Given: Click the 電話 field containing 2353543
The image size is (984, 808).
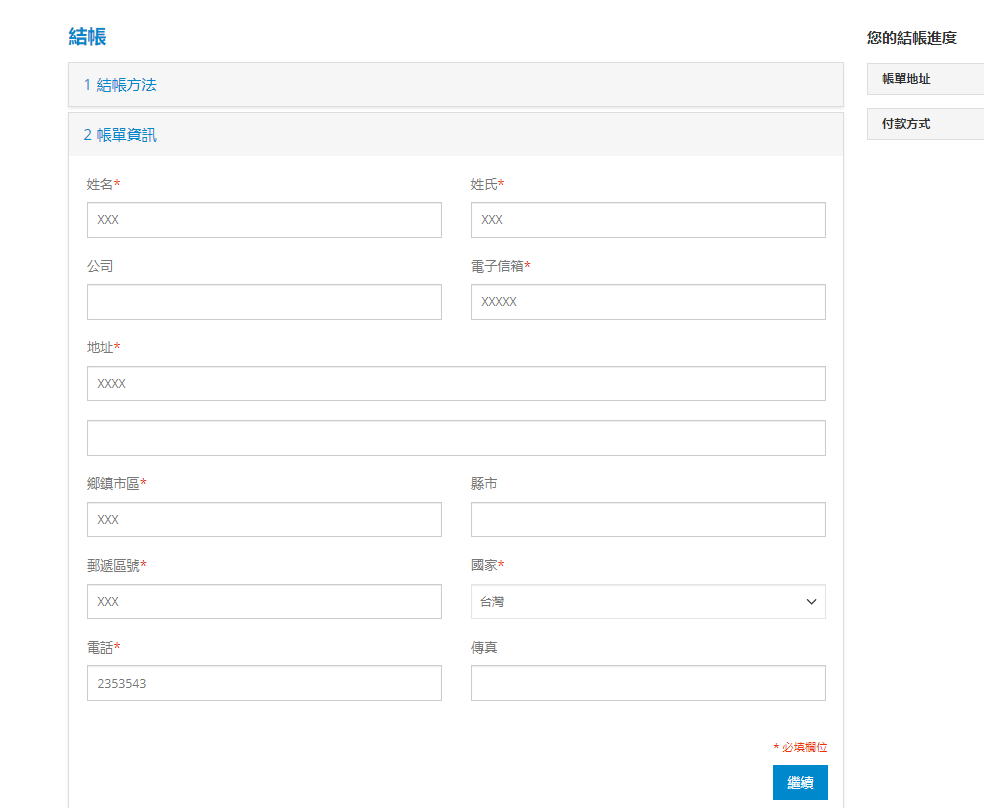Looking at the screenshot, I should [x=264, y=683].
